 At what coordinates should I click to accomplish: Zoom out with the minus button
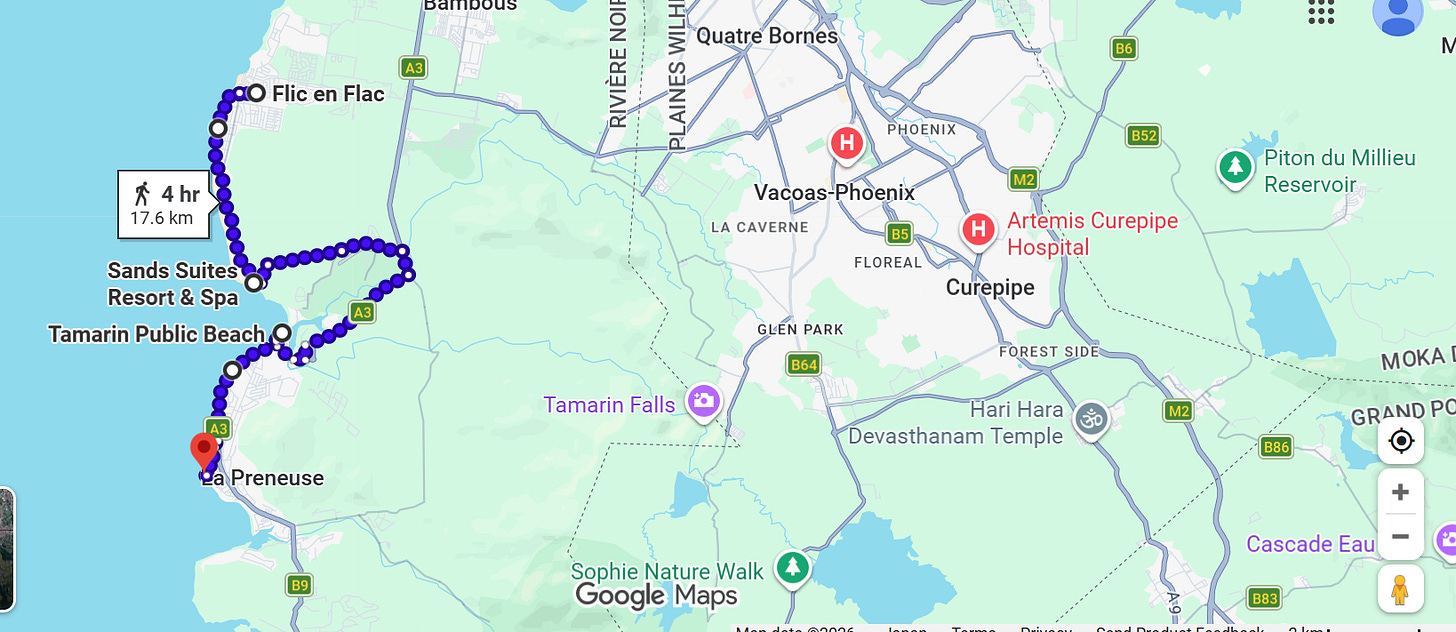(x=1401, y=537)
